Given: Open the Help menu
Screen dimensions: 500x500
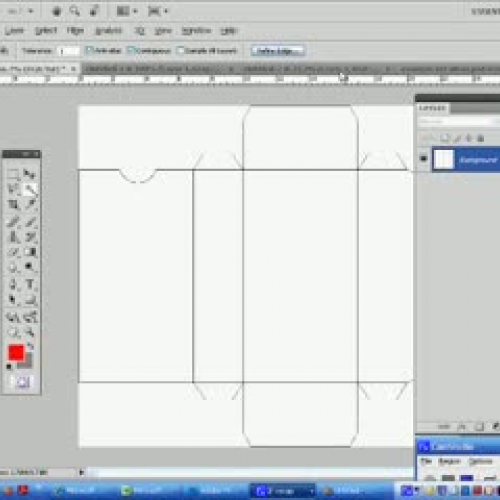Looking at the screenshot, I should (229, 31).
